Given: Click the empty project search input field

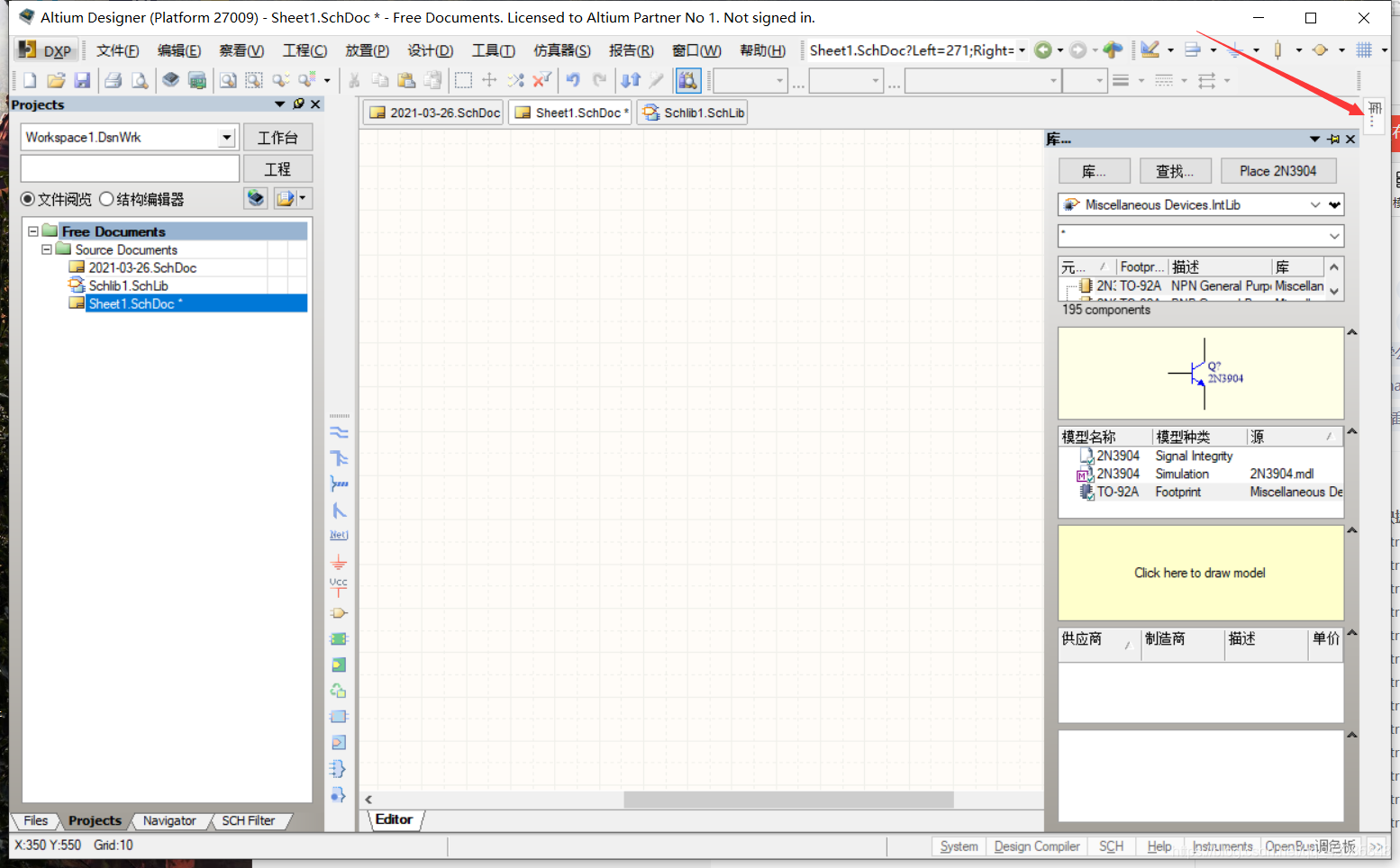Looking at the screenshot, I should (x=130, y=168).
